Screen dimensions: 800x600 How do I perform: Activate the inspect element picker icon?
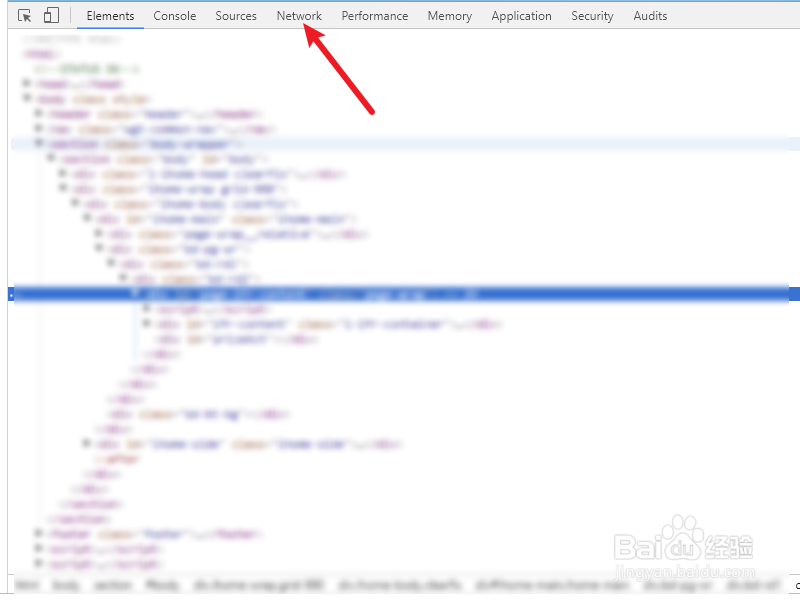point(24,16)
